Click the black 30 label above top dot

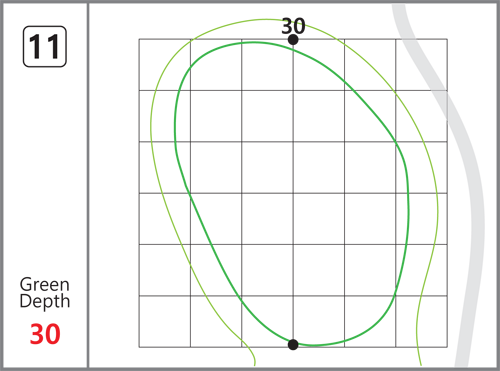click(293, 26)
